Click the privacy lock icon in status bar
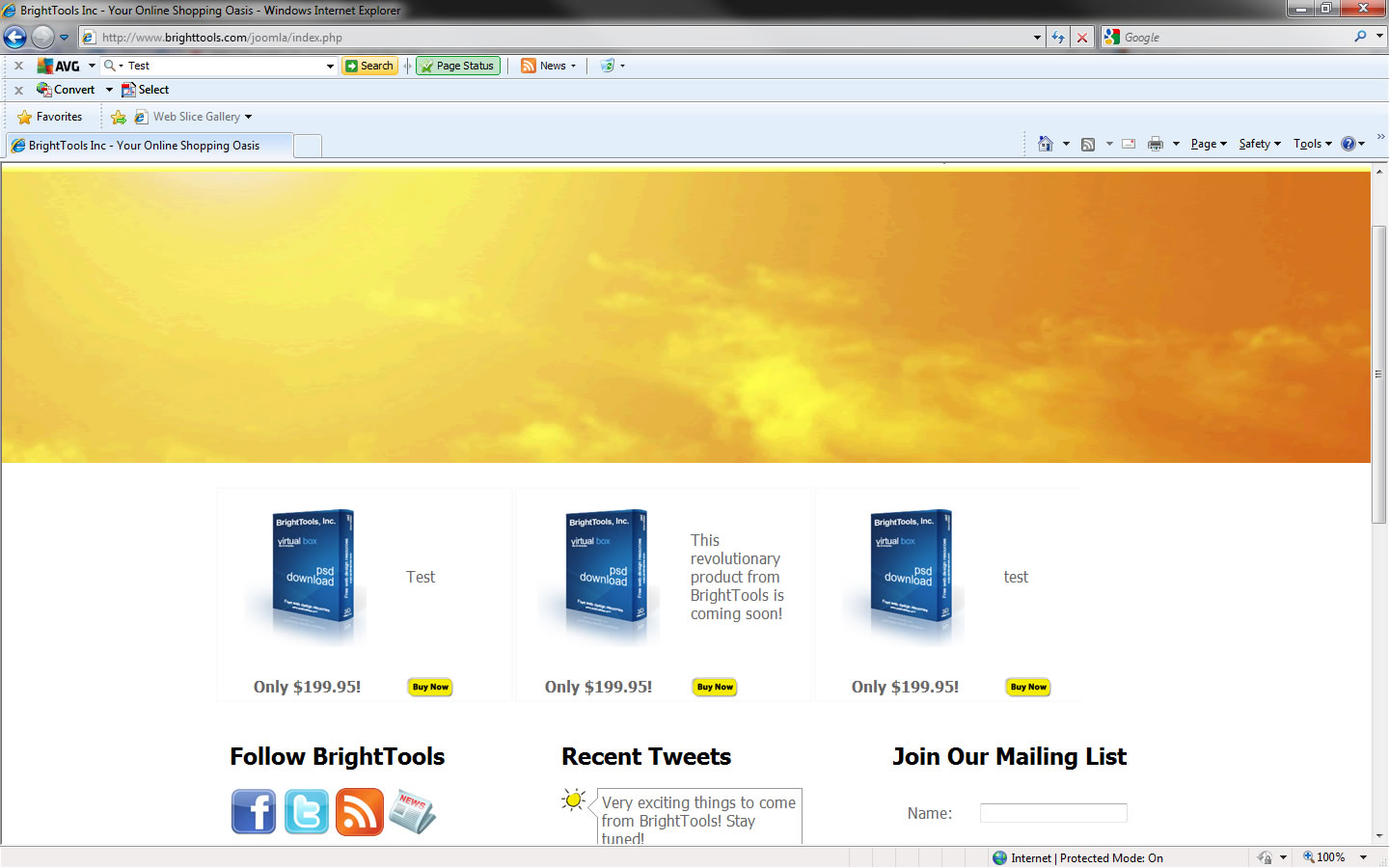 1265,857
